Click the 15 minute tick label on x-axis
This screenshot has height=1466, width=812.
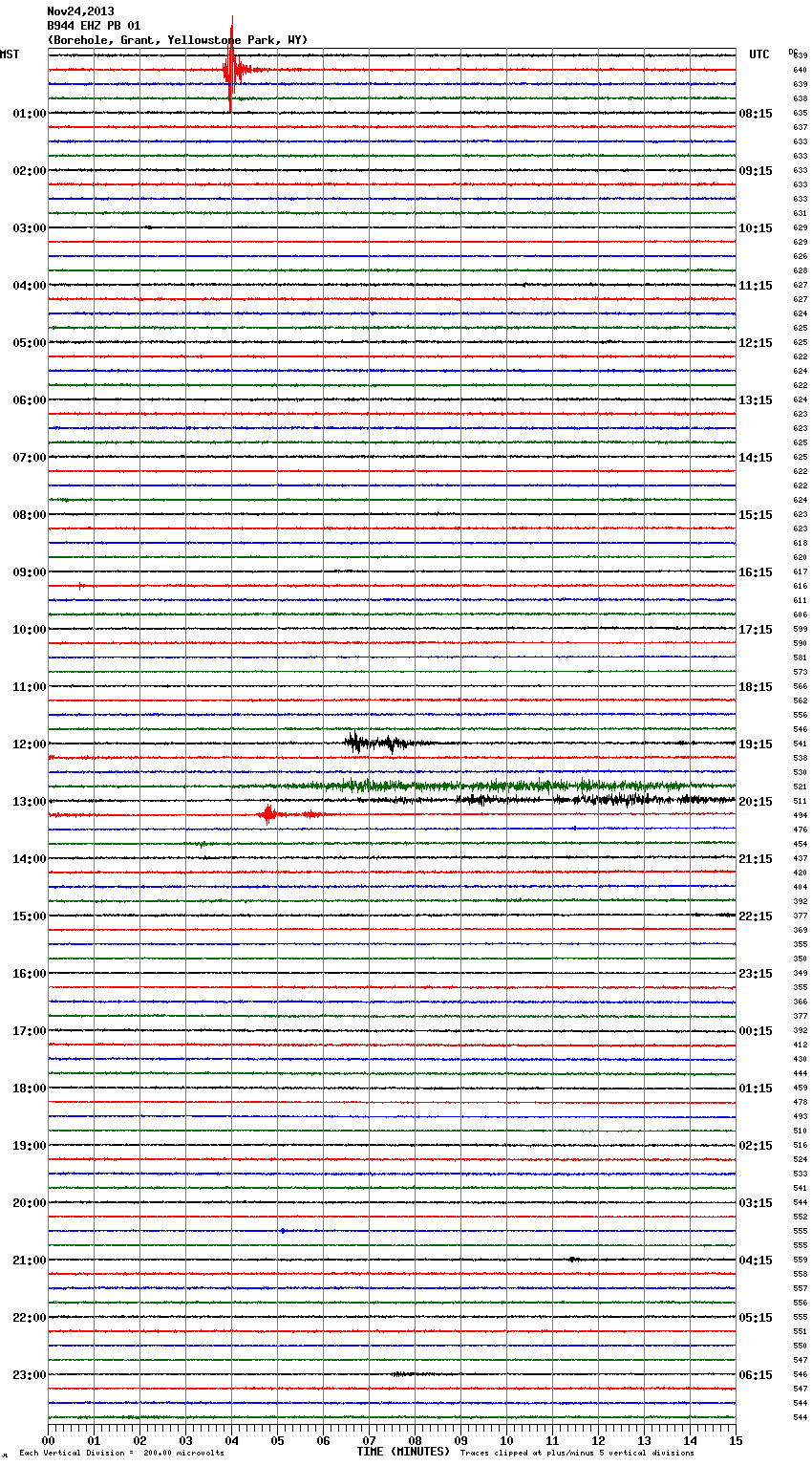(736, 1441)
